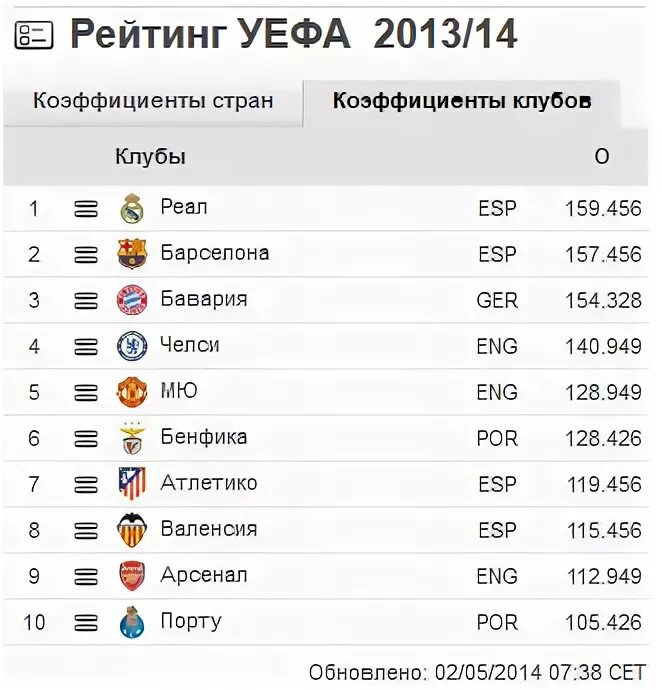The image size is (662, 690).
Task: Click the position-unchanged icon in the Порту row
Action: pos(86,623)
